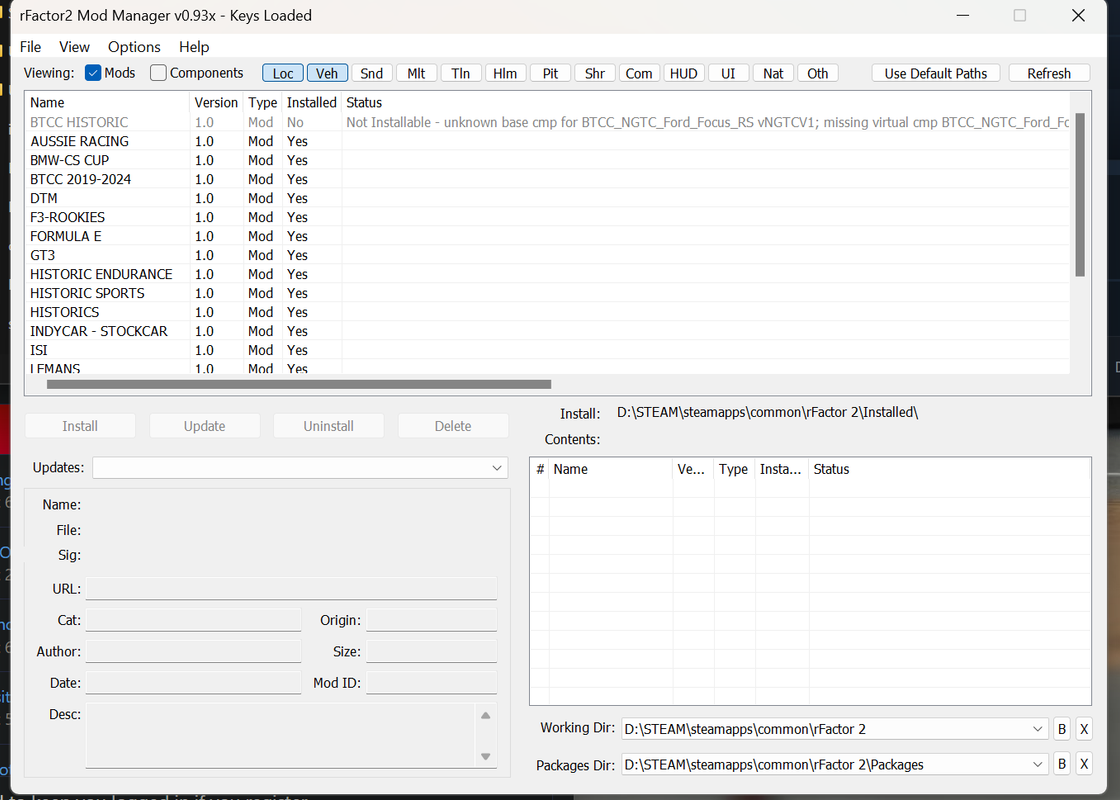
Task: Select the DTM mod row
Action: point(548,199)
